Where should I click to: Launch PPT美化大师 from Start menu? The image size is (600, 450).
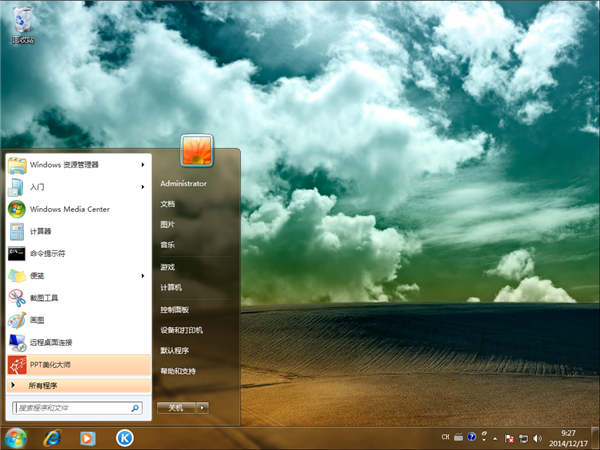pyautogui.click(x=50, y=364)
